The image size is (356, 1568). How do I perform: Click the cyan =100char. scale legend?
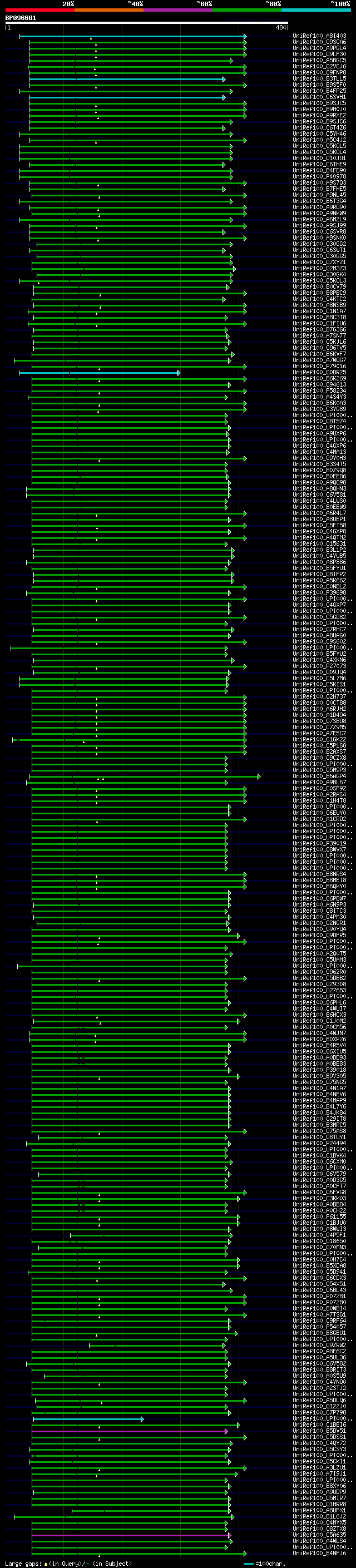coord(264,1563)
